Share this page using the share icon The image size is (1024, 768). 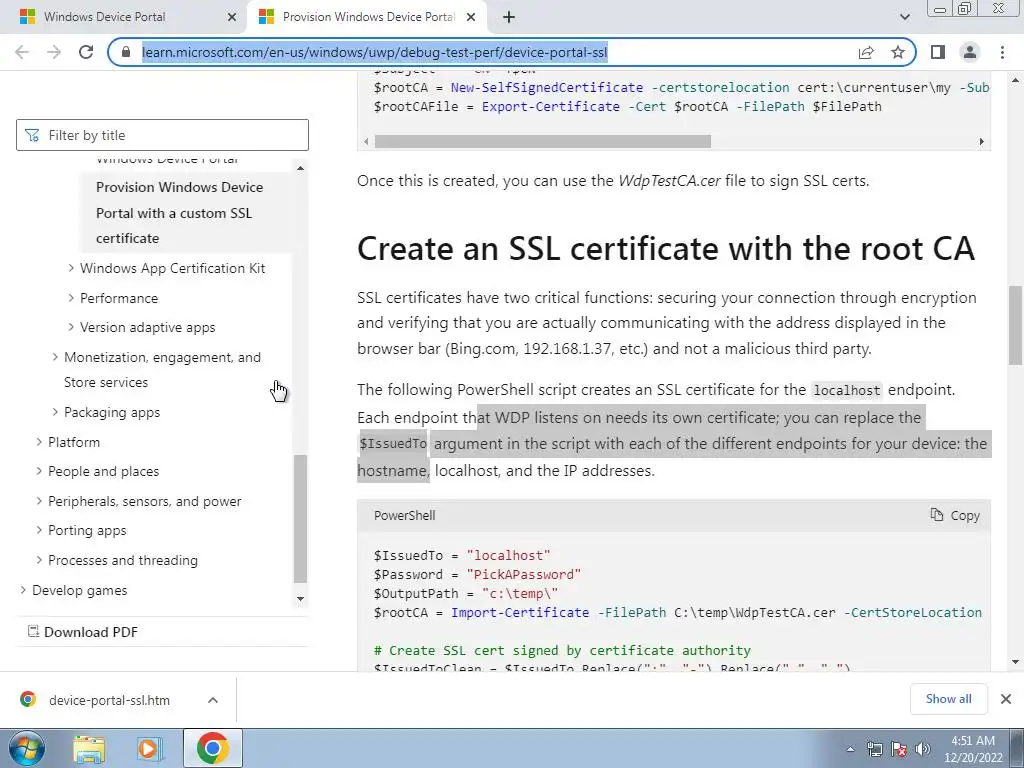tap(866, 52)
